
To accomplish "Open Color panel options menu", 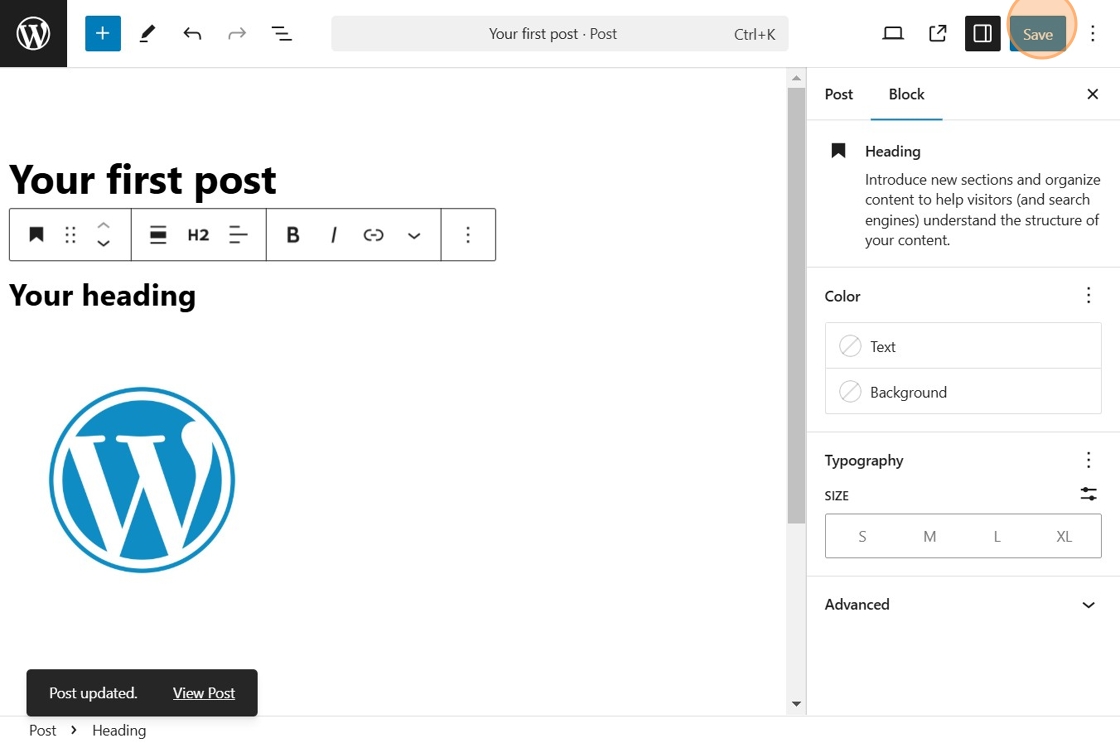I will pos(1089,295).
